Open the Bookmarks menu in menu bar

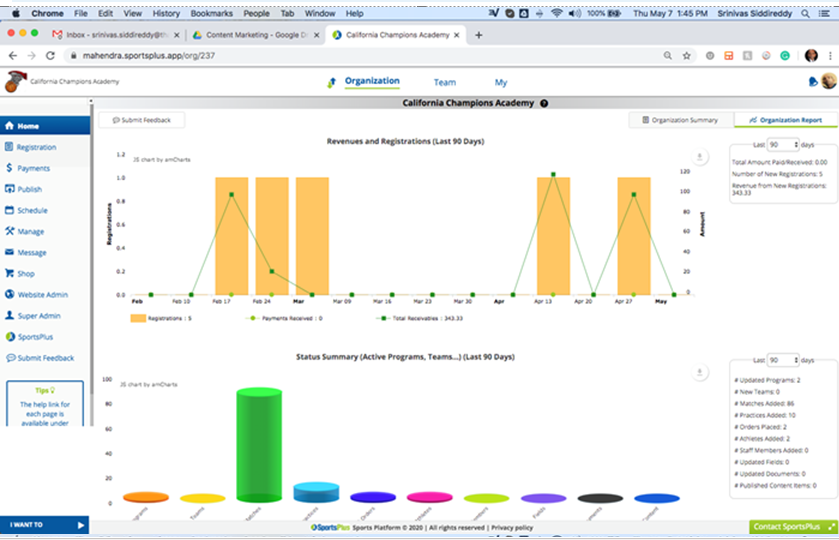[x=211, y=13]
